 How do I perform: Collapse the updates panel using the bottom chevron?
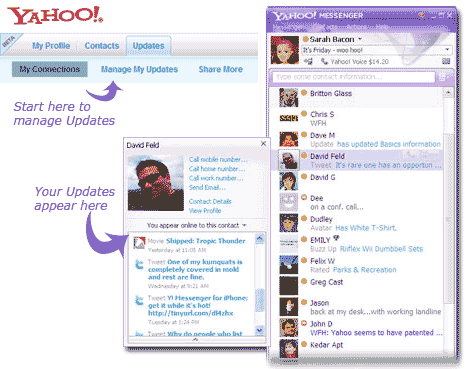[x=196, y=340]
